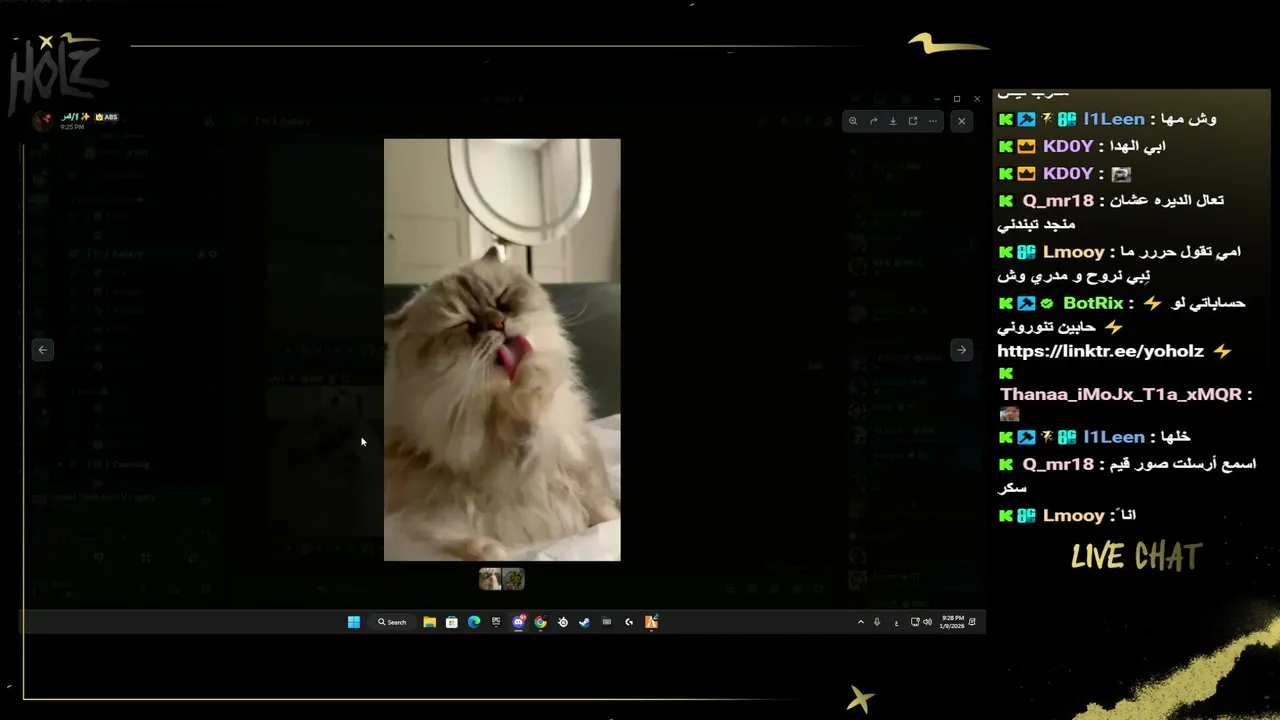The height and width of the screenshot is (720, 1280).
Task: Open Google Chrome from the taskbar
Action: tap(541, 622)
